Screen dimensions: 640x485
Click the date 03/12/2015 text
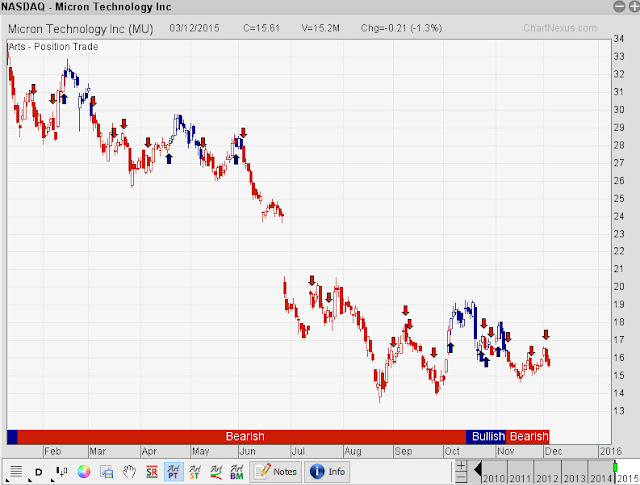(194, 28)
